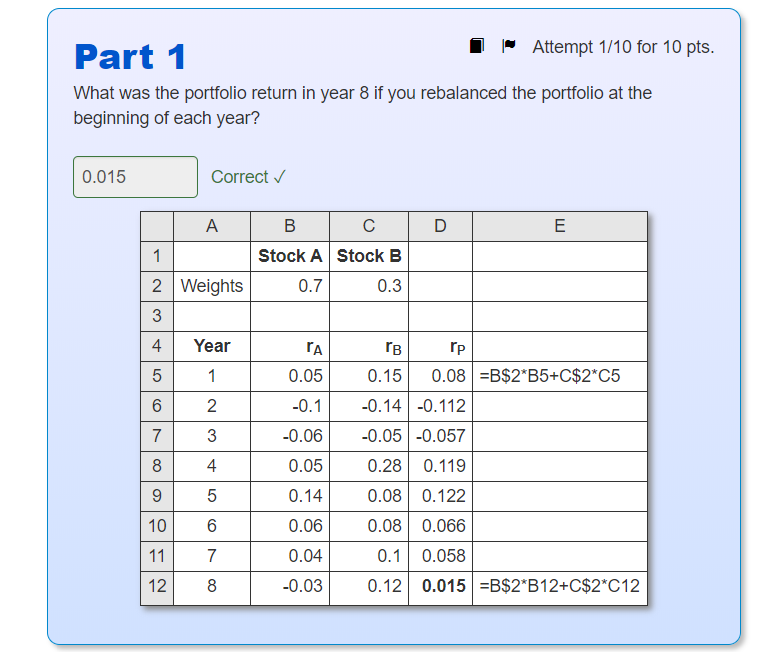Select column header A

pyautogui.click(x=212, y=226)
